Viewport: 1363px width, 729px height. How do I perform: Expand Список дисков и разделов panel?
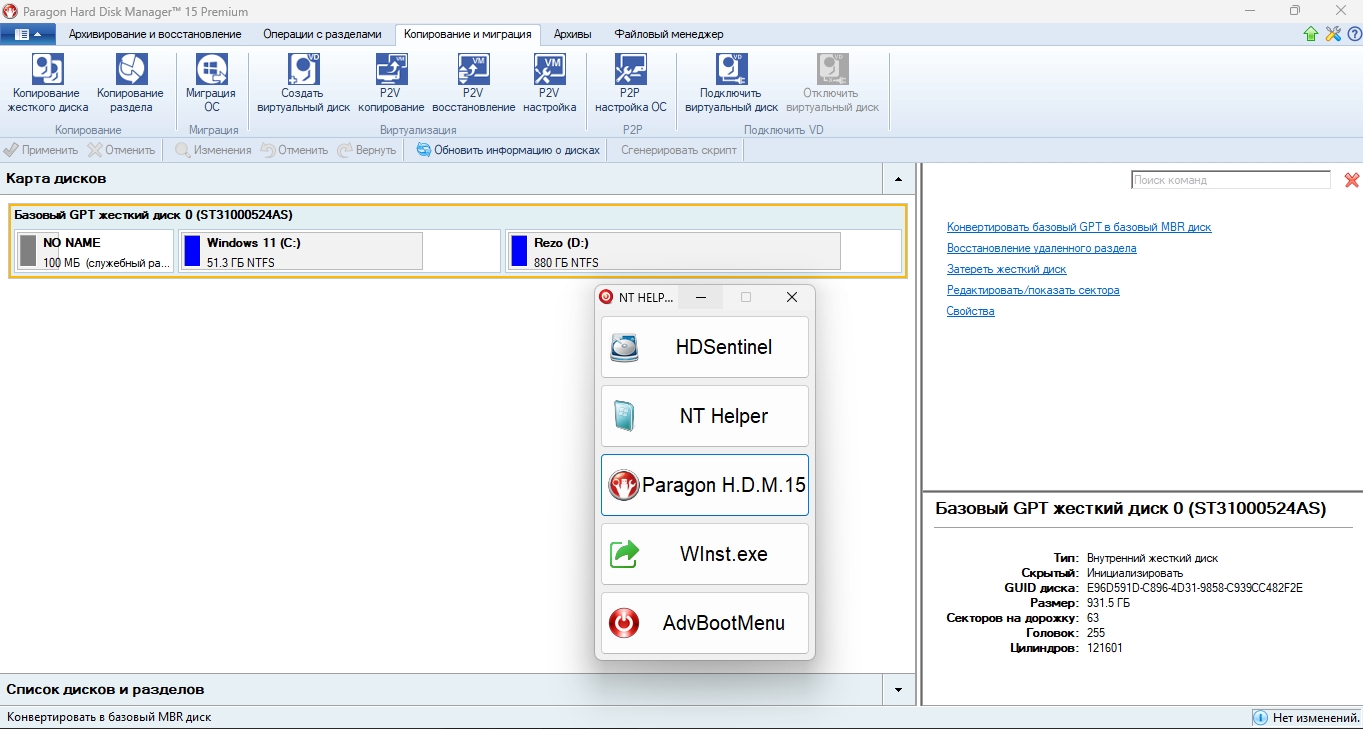[898, 690]
